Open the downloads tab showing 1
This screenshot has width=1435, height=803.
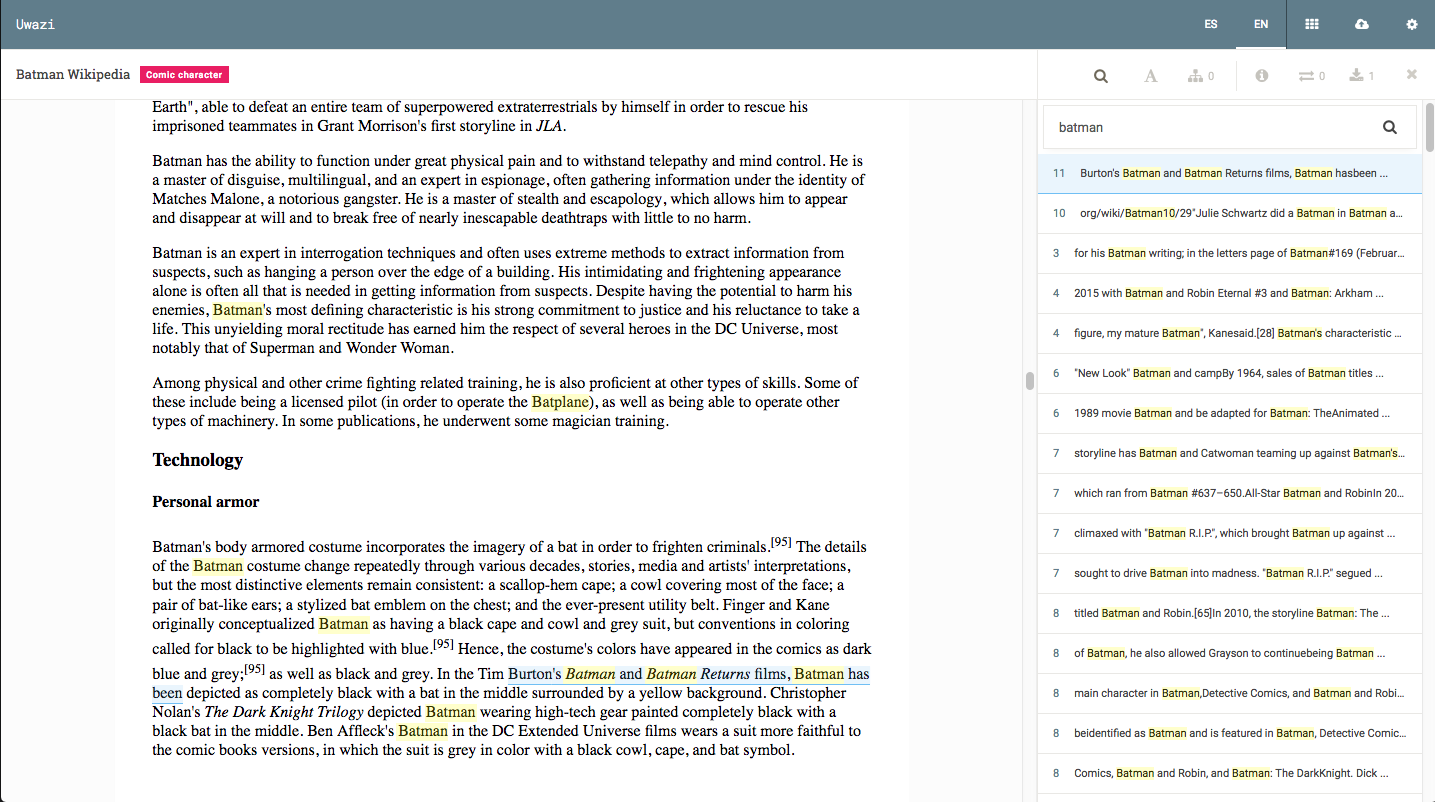pyautogui.click(x=1362, y=76)
